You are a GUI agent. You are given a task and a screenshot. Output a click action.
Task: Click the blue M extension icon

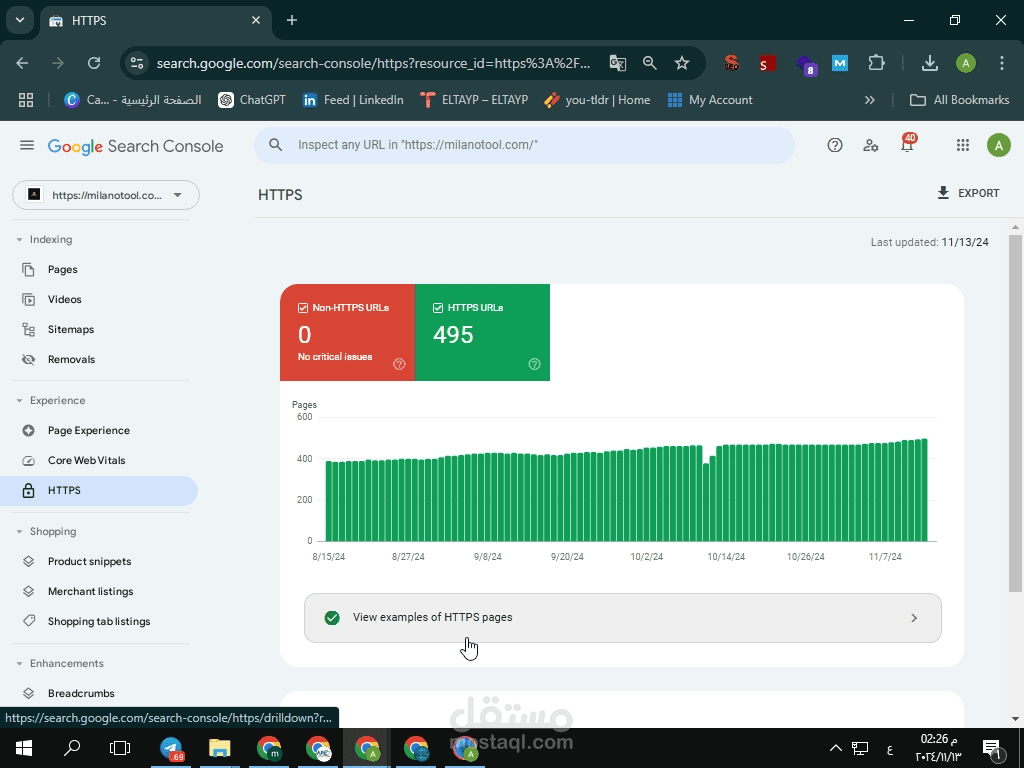840,63
